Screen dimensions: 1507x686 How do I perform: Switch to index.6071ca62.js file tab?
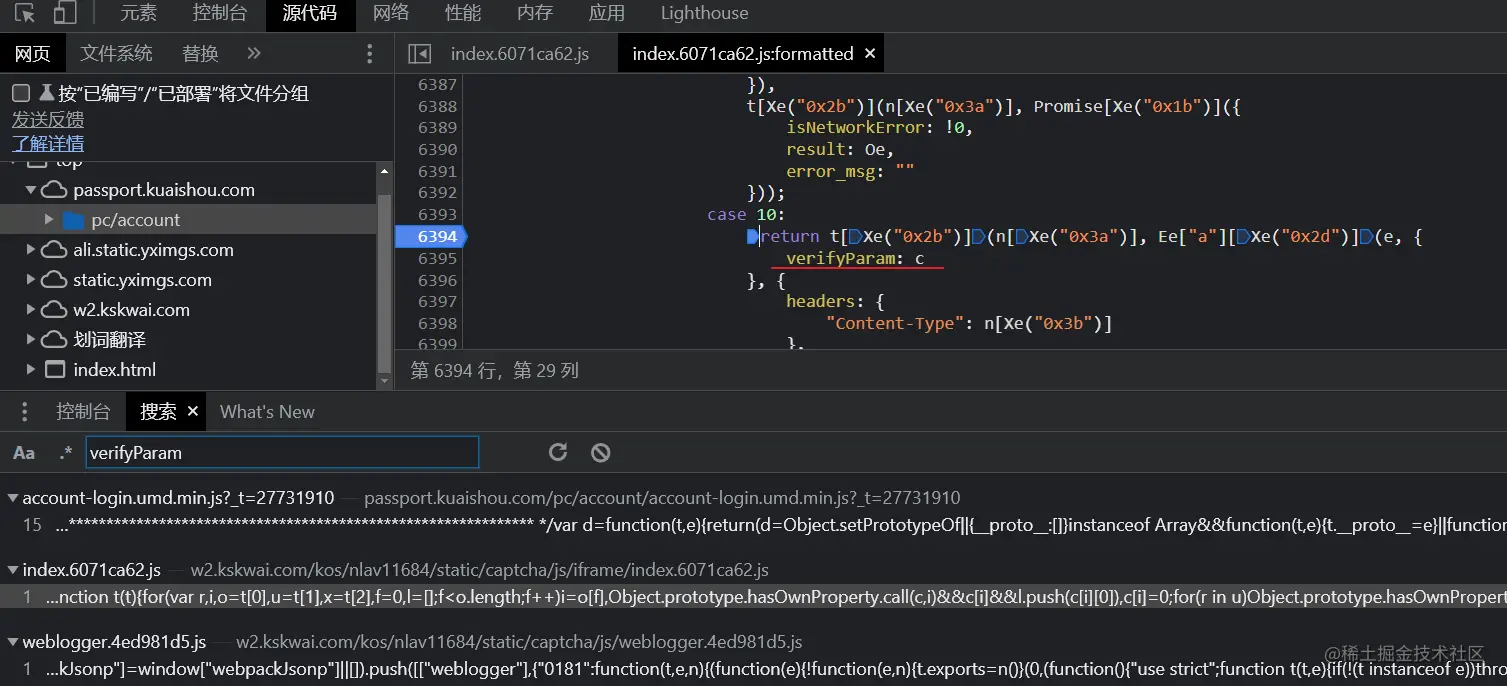tap(520, 54)
